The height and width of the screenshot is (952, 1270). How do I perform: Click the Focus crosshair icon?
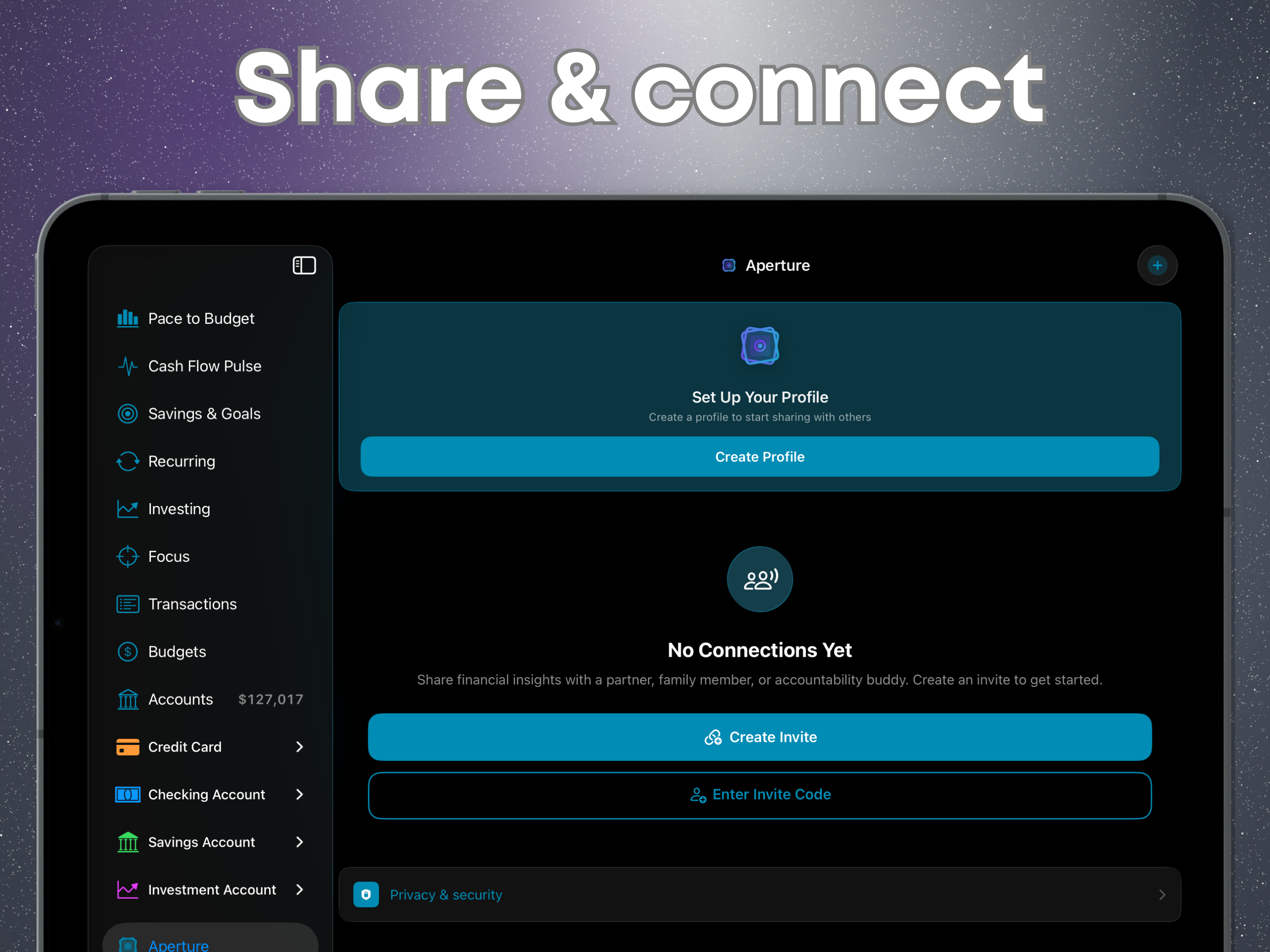[127, 557]
